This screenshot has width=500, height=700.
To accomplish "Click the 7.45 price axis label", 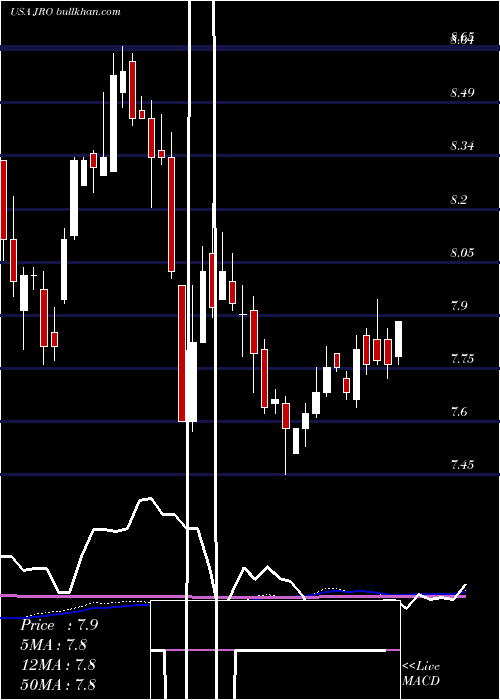I will (462, 465).
